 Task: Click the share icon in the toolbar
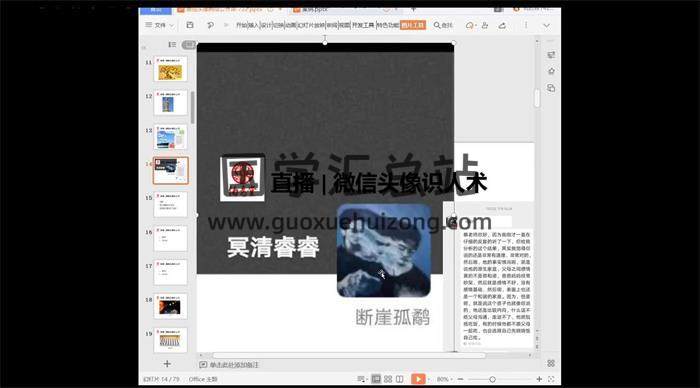pos(502,25)
